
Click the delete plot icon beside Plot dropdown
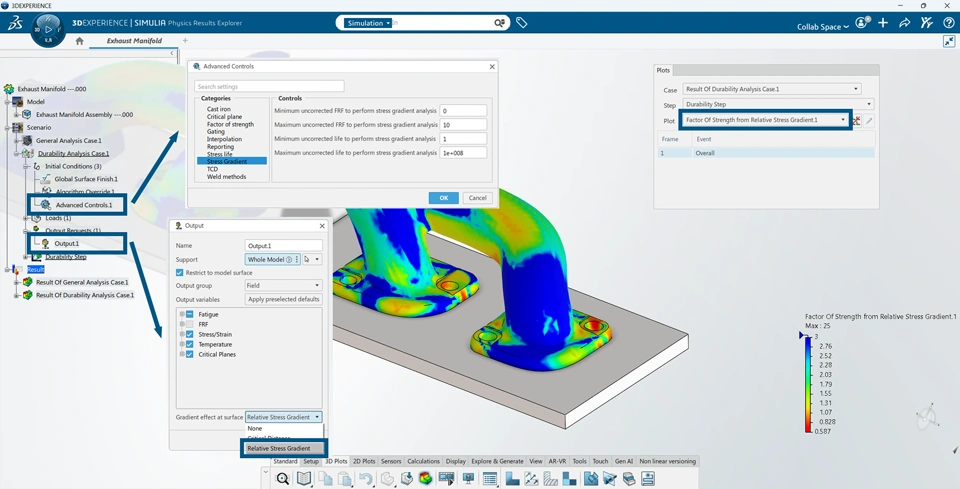(857, 121)
